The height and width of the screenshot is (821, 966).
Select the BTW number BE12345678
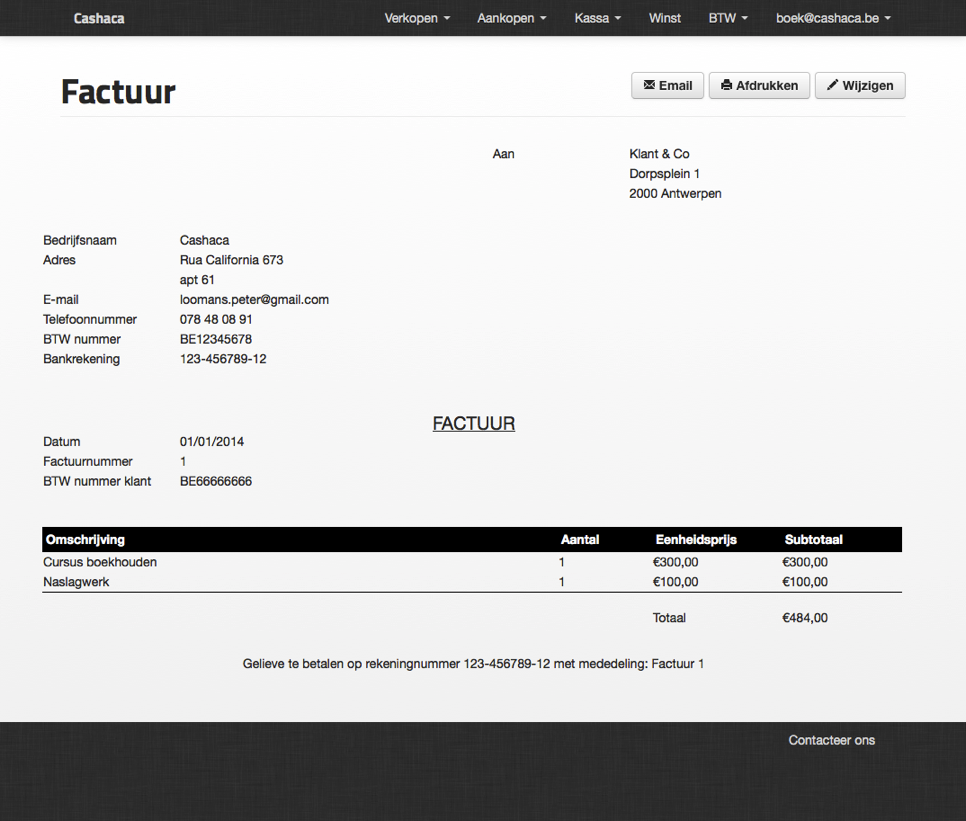coord(216,339)
